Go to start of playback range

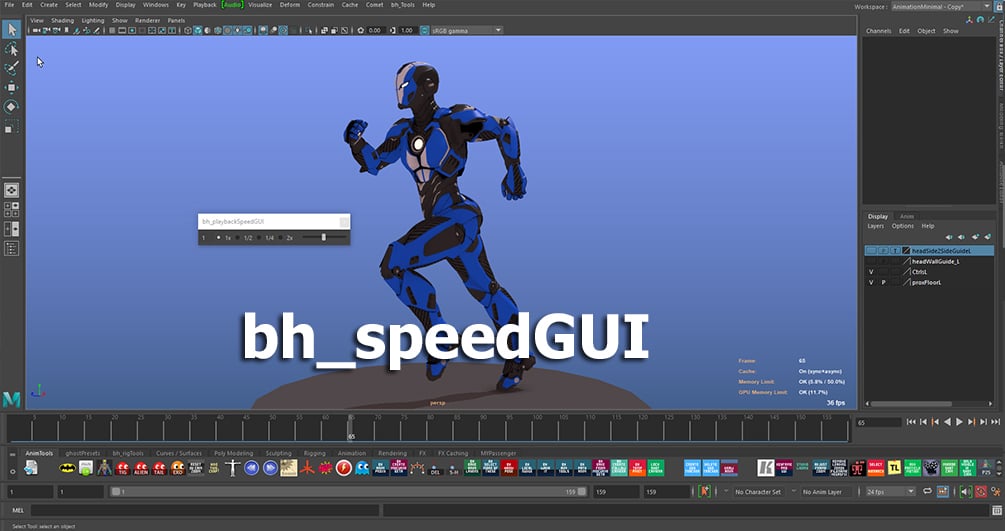(911, 422)
